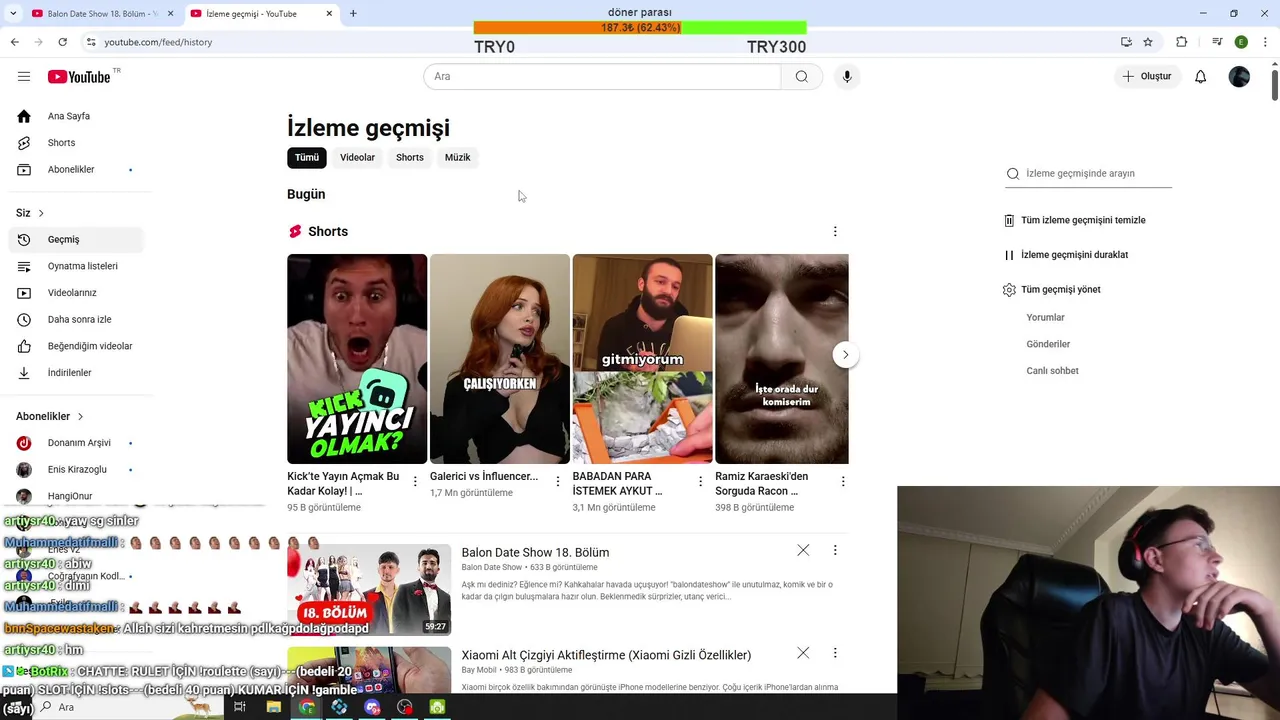Open Videolarınız in the sidebar
The width and height of the screenshot is (1280, 720).
(76, 293)
